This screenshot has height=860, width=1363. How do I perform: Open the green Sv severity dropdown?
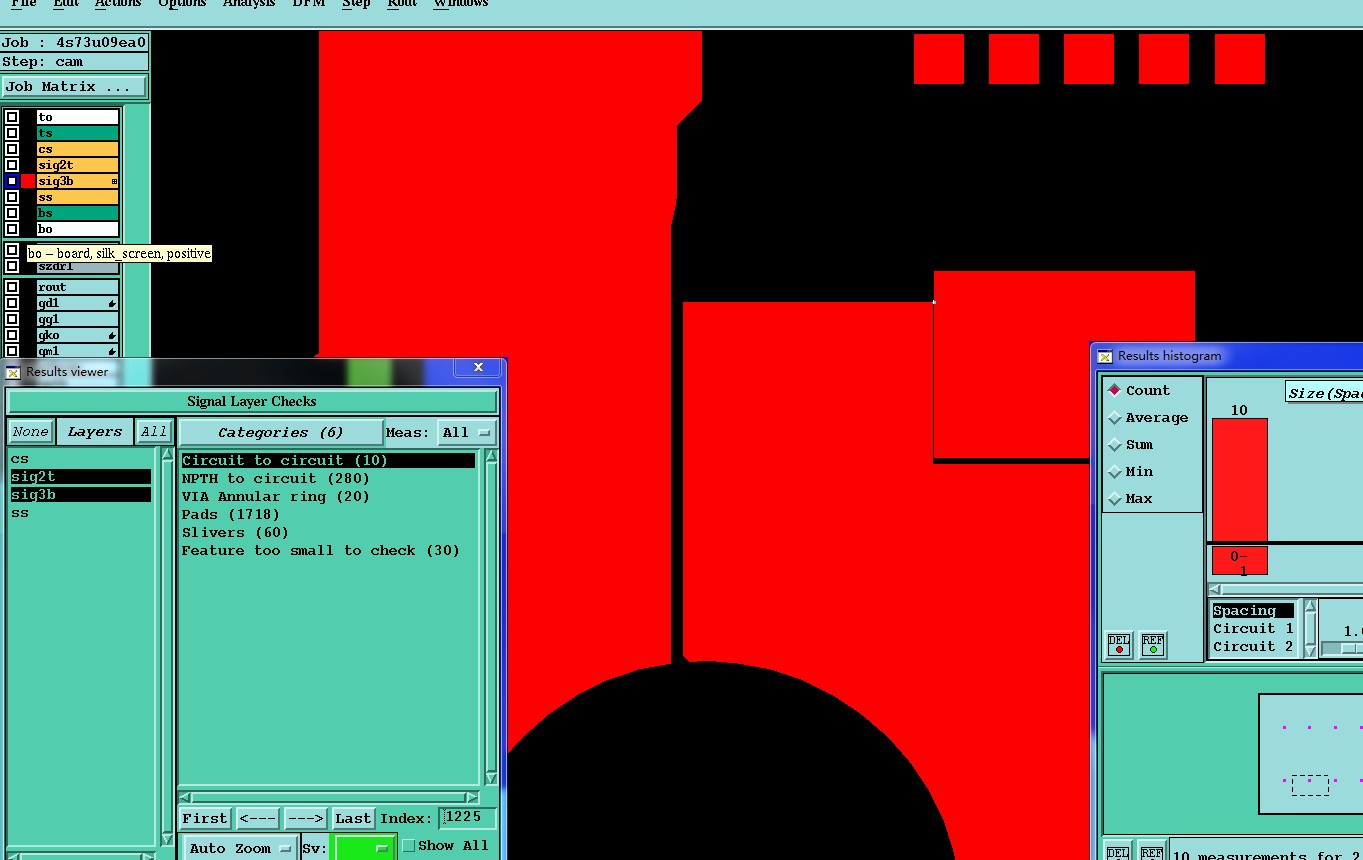363,848
